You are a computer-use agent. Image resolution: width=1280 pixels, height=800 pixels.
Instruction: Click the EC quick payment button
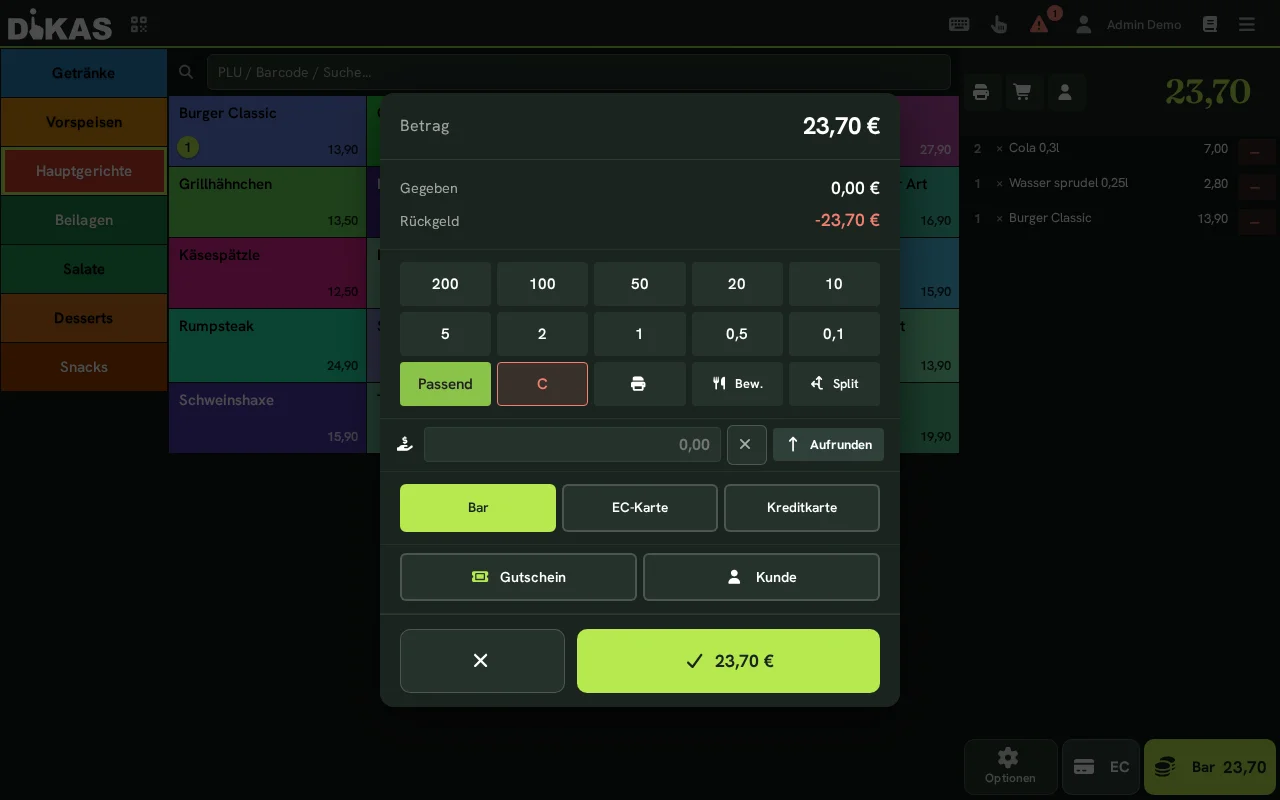click(1101, 767)
